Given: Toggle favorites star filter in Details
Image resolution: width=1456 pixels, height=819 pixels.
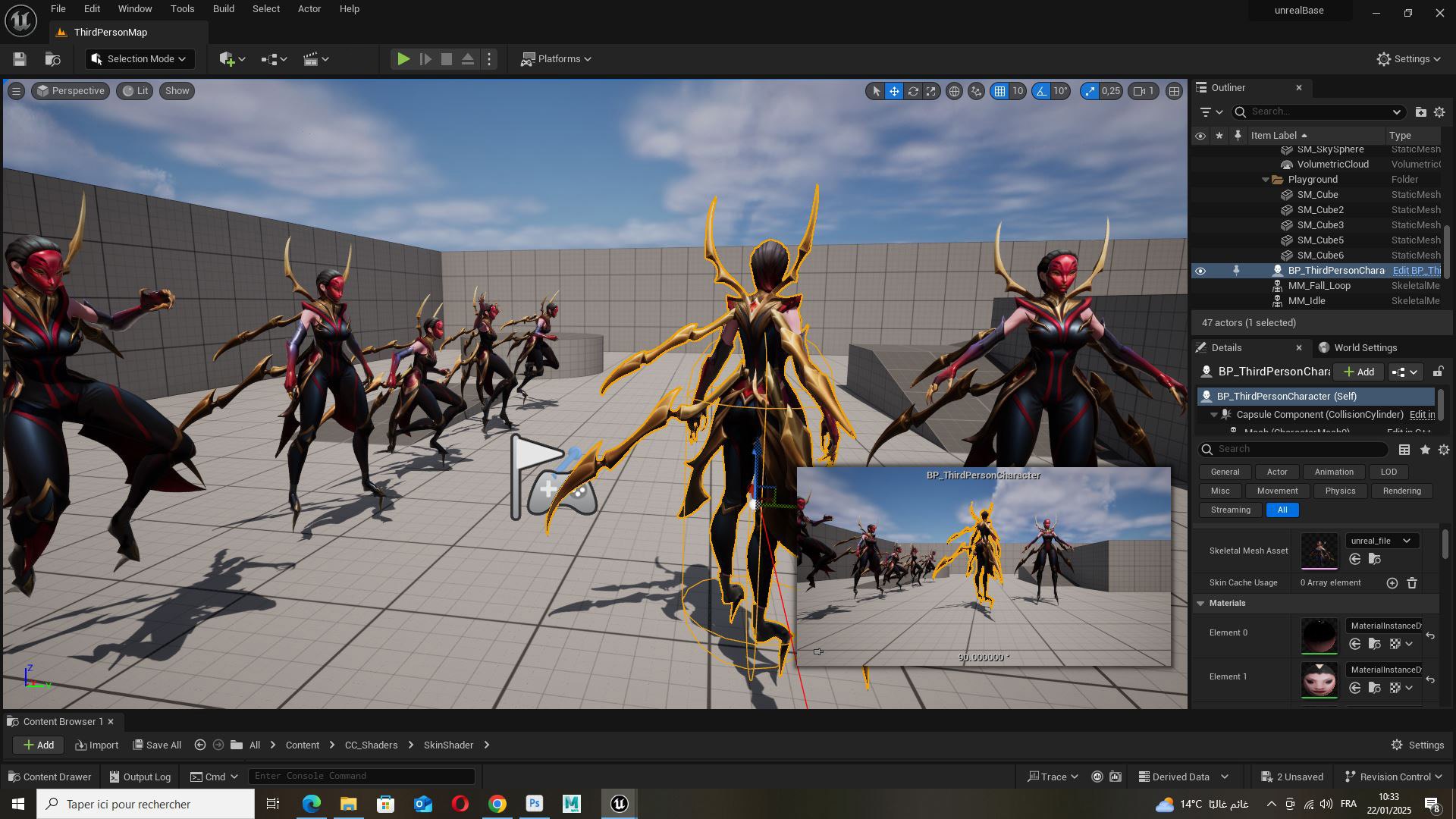Looking at the screenshot, I should click(x=1425, y=450).
